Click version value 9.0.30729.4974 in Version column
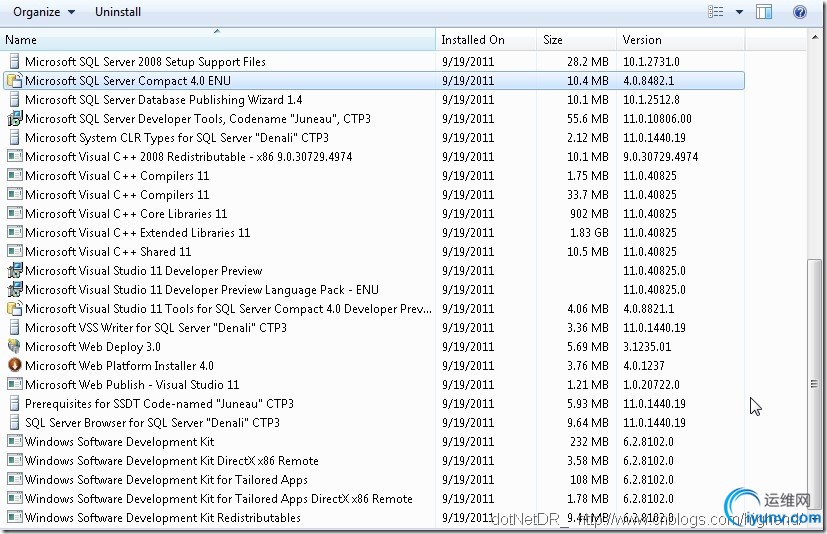The image size is (827, 534). click(x=660, y=157)
